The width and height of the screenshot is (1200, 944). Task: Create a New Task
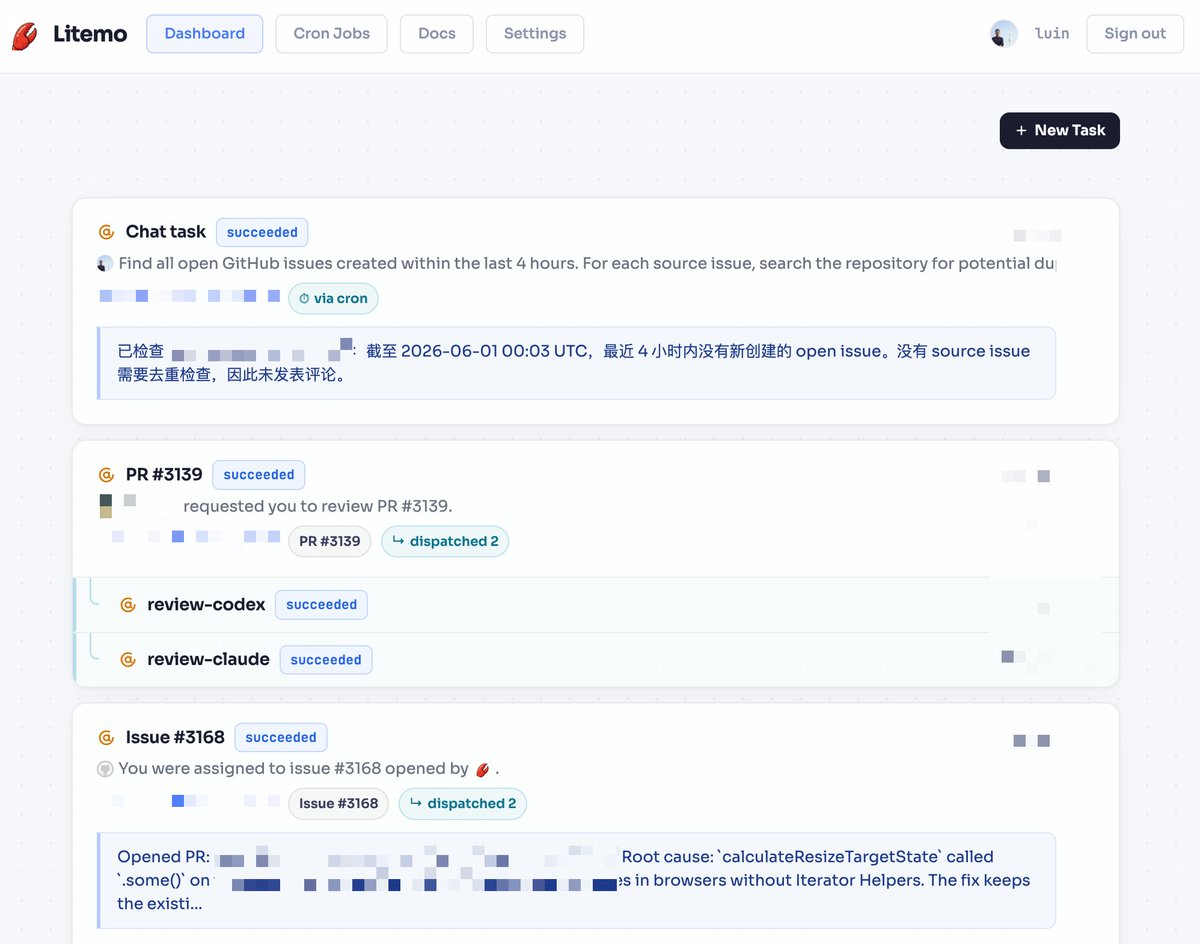(x=1060, y=130)
